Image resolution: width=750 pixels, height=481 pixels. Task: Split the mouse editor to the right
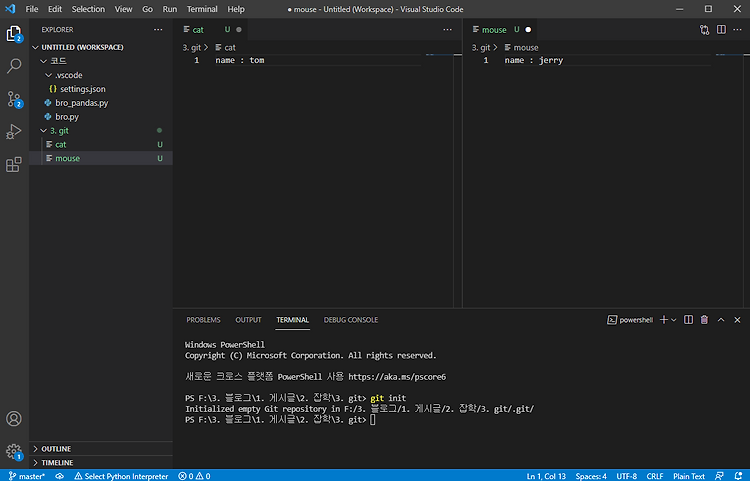[721, 30]
